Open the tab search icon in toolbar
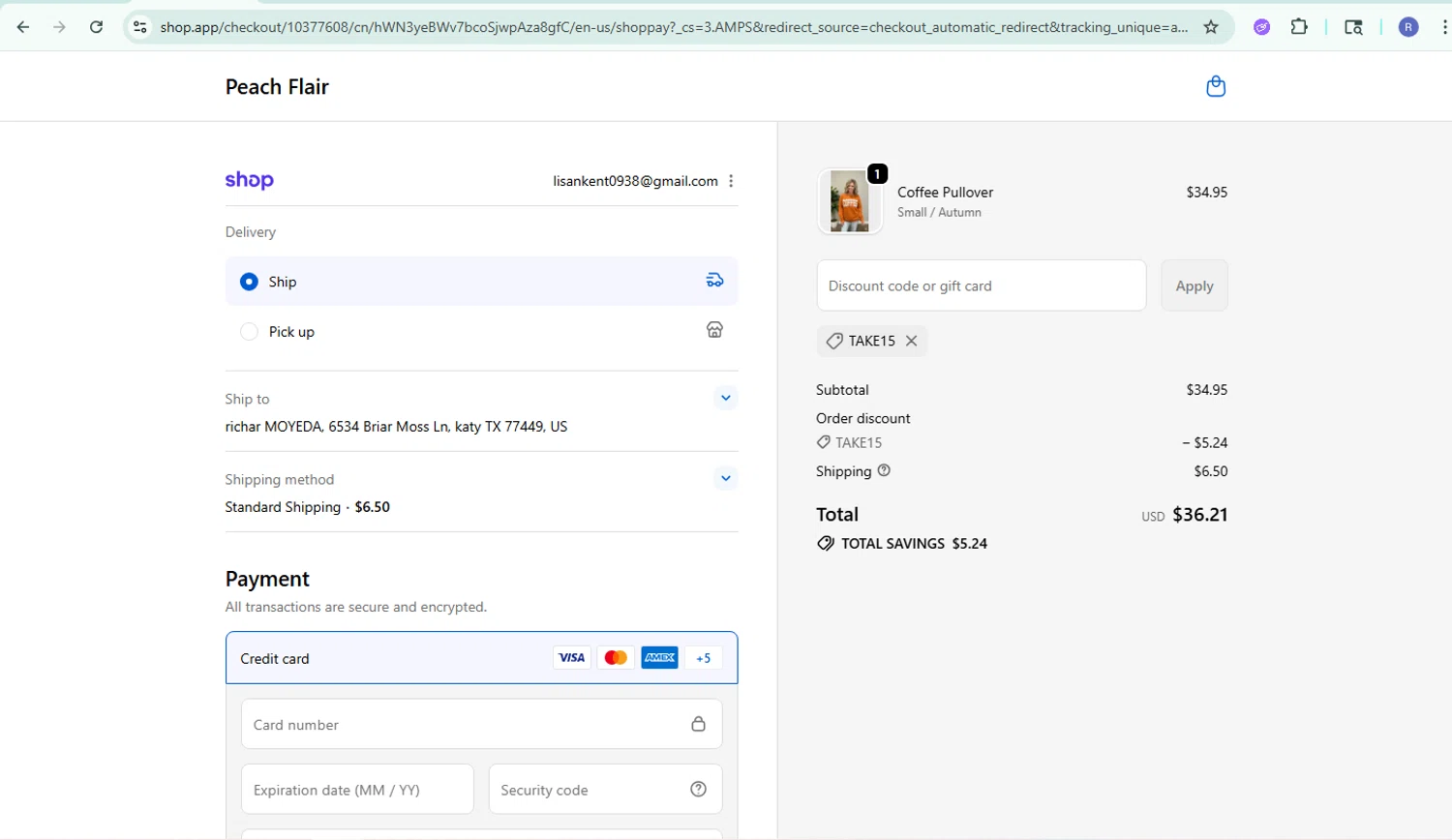Image resolution: width=1452 pixels, height=840 pixels. tap(1353, 27)
